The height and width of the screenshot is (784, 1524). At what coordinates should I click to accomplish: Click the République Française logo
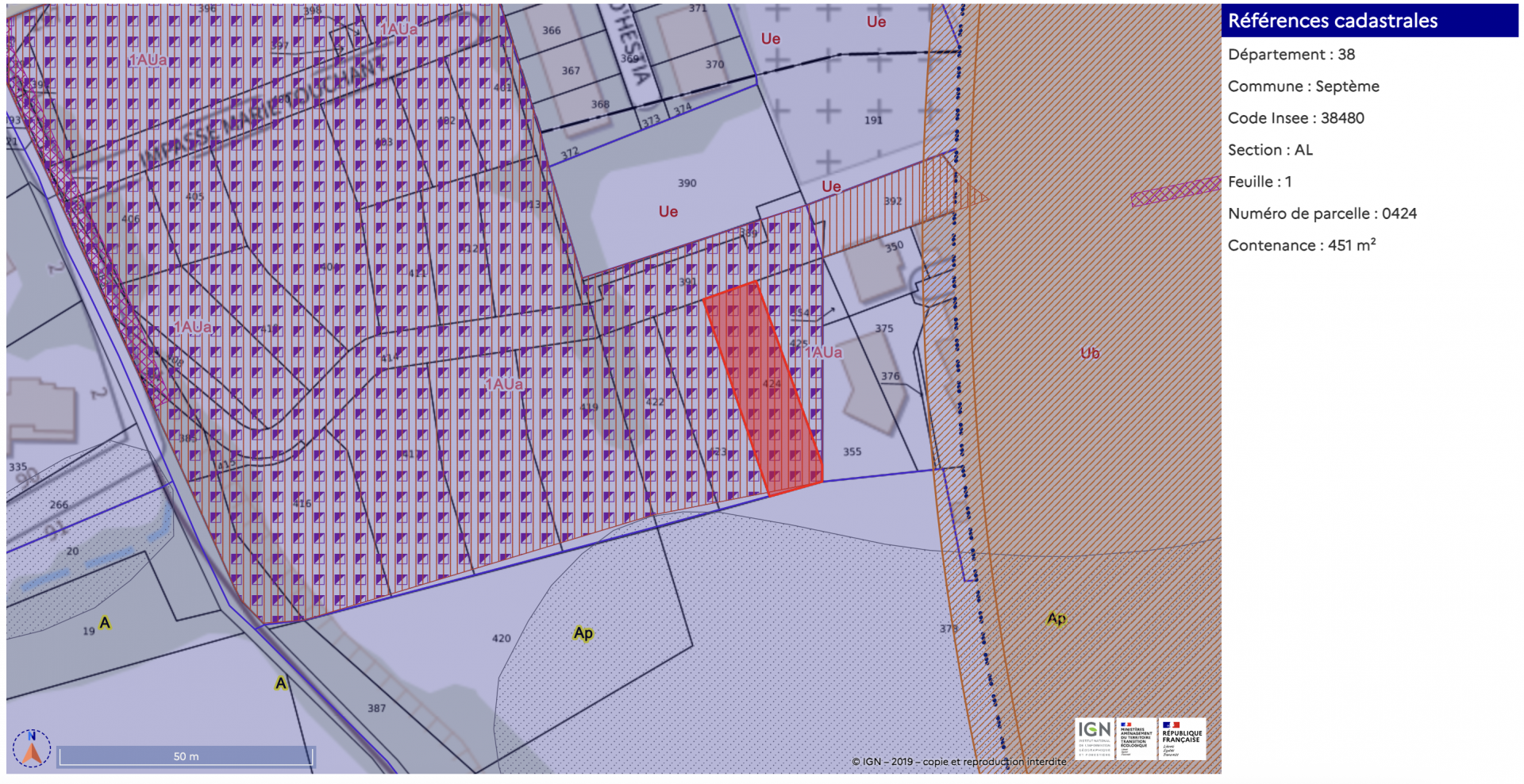point(1181,739)
